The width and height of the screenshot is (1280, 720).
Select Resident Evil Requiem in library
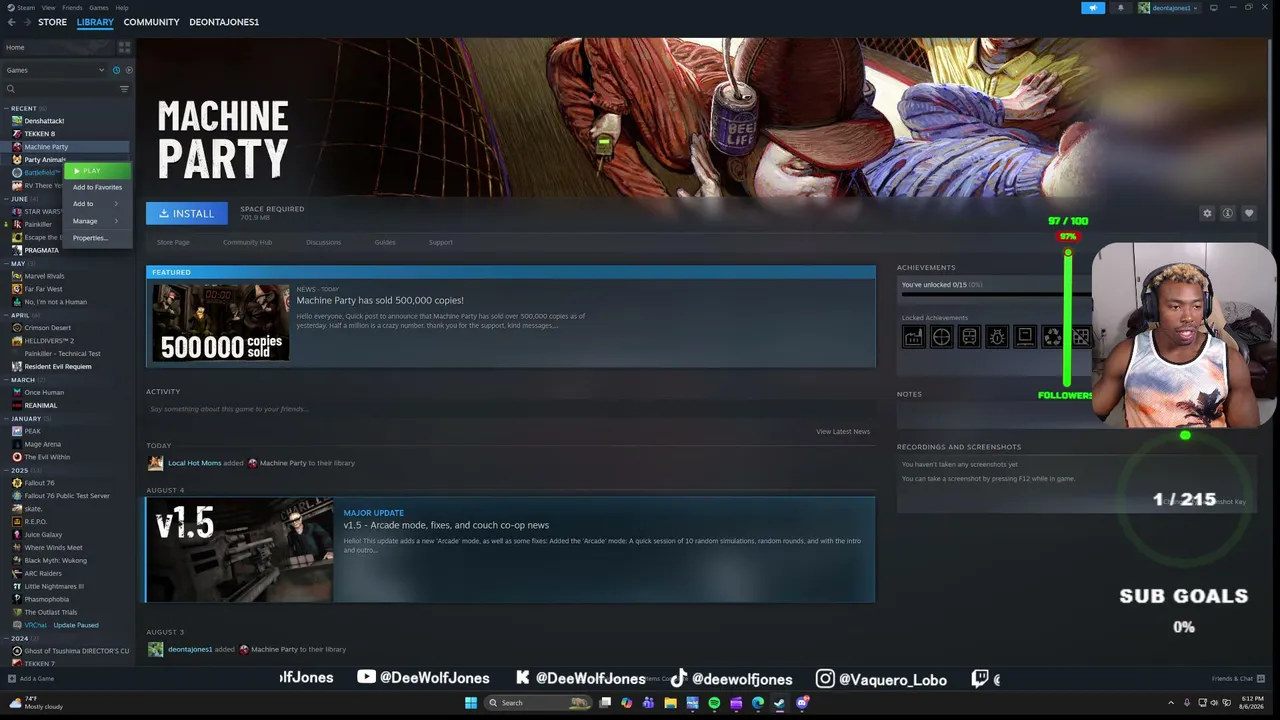click(x=58, y=367)
